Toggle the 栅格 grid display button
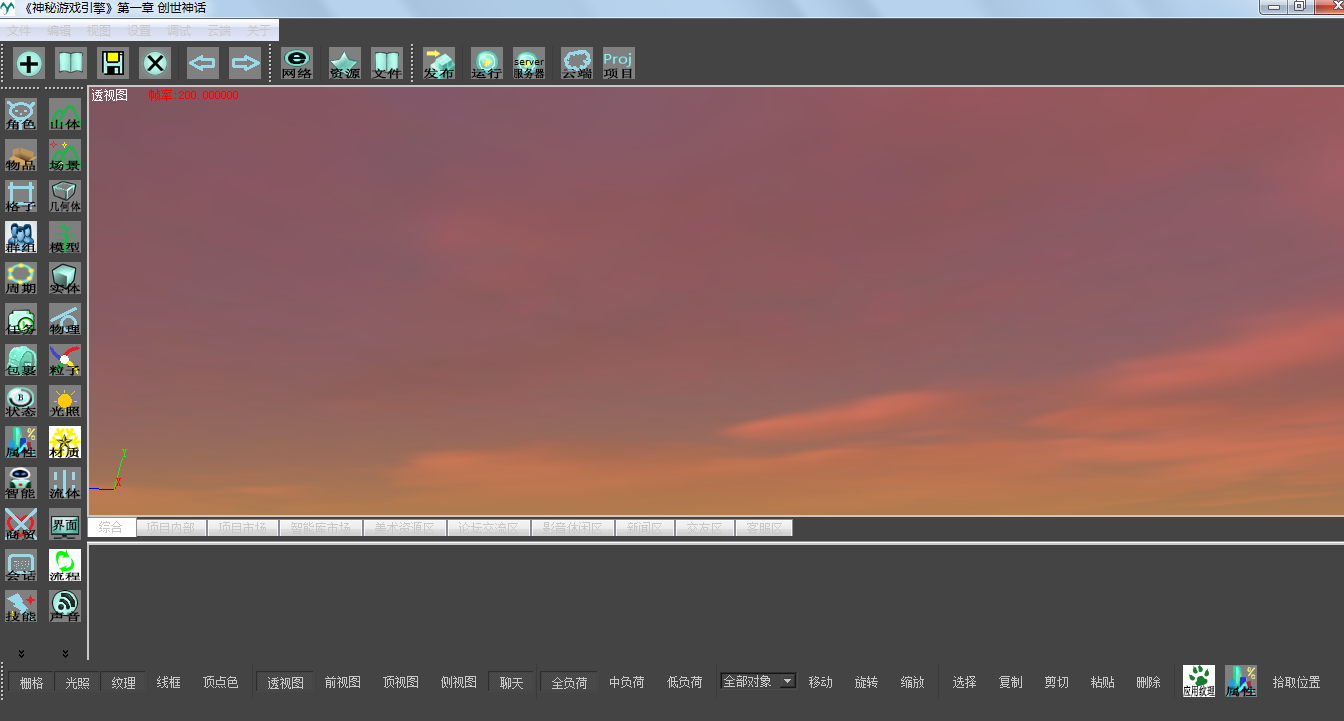Screen dimensions: 1344x721 coord(32,683)
